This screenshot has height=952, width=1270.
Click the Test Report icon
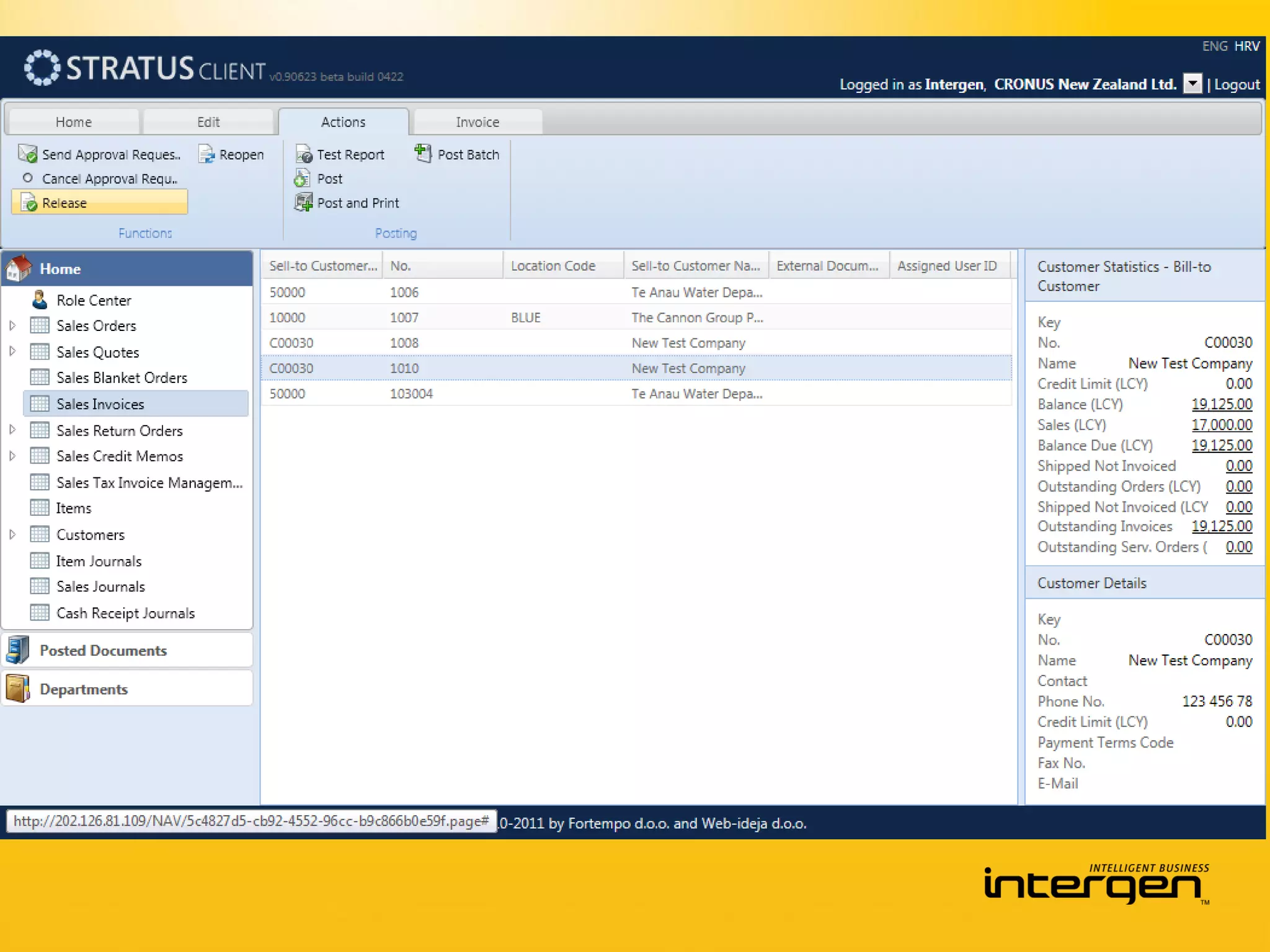coord(303,154)
